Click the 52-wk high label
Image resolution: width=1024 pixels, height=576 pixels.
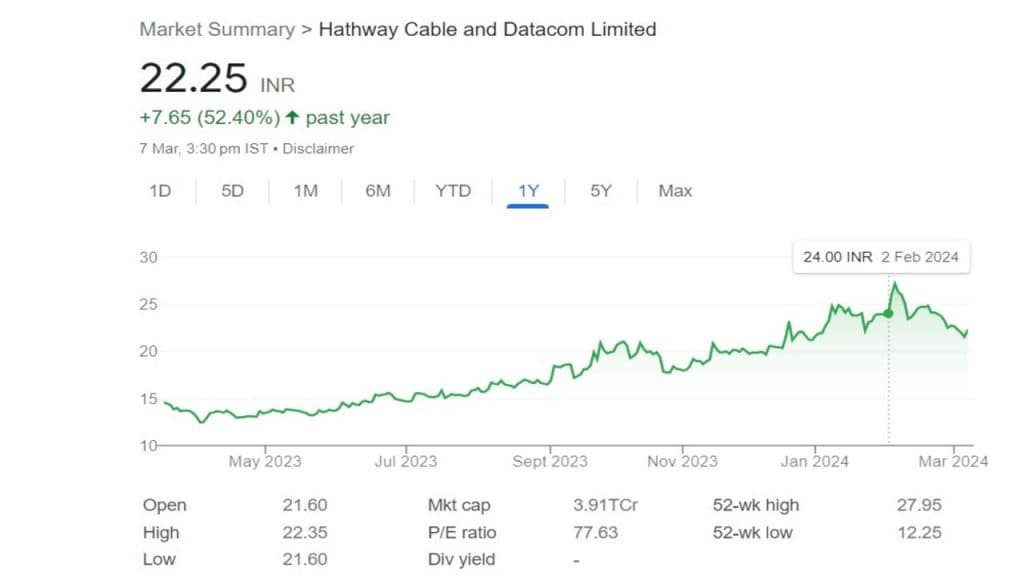(x=756, y=505)
